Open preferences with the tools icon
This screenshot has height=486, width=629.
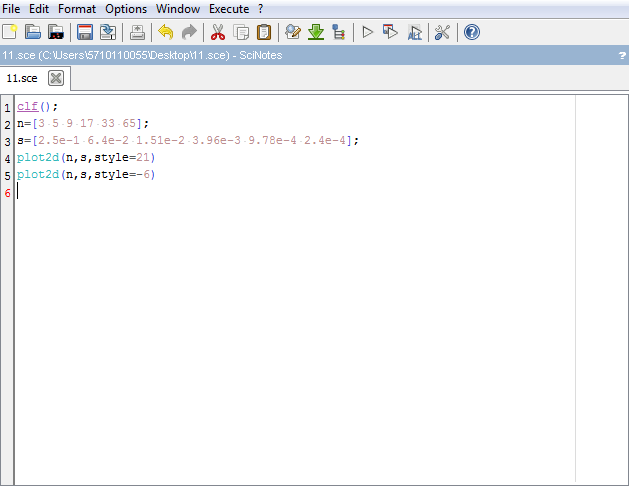[x=442, y=32]
